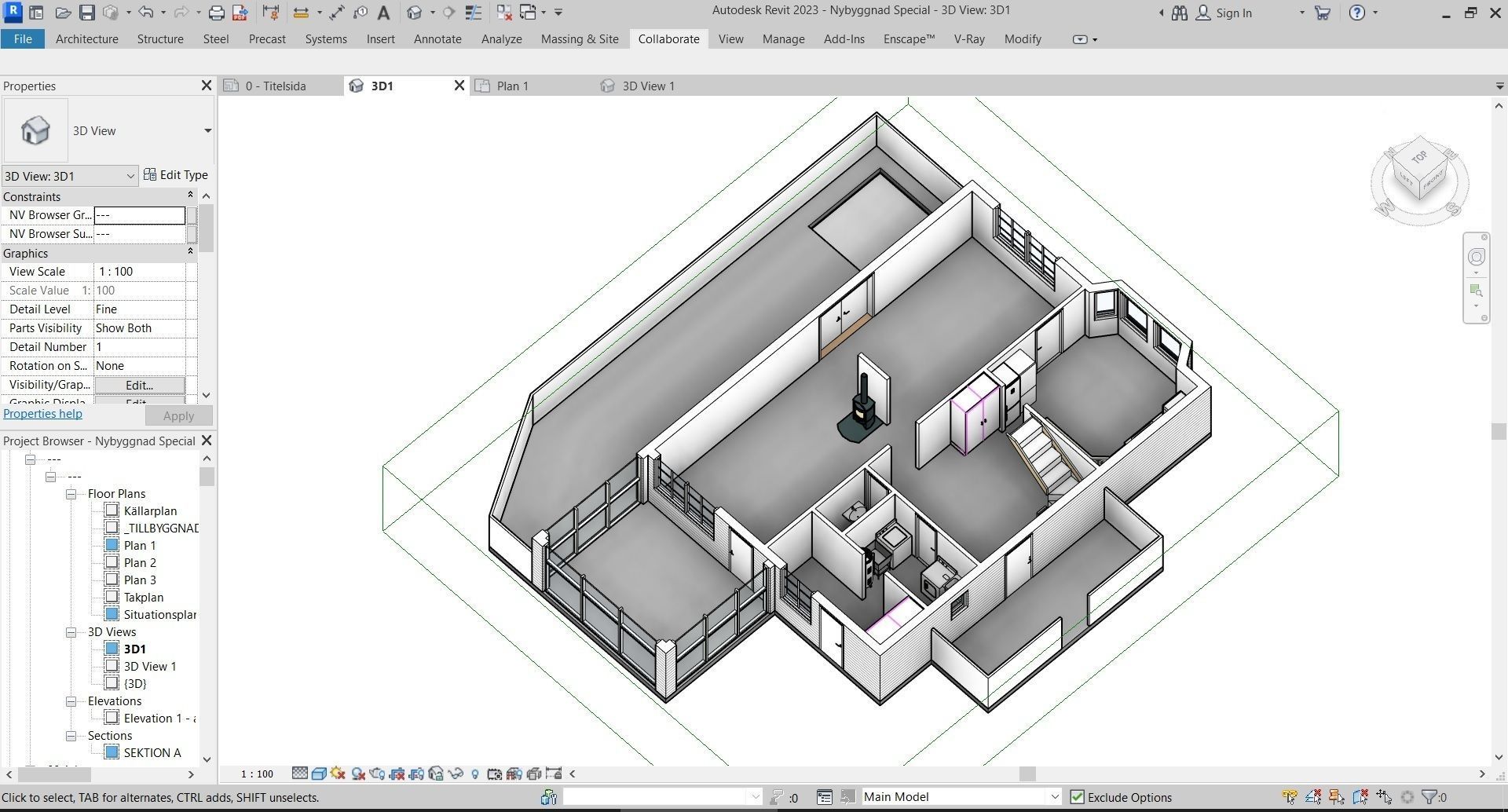Open the Main Model design options dropdown
The width and height of the screenshot is (1508, 812).
(x=1054, y=797)
